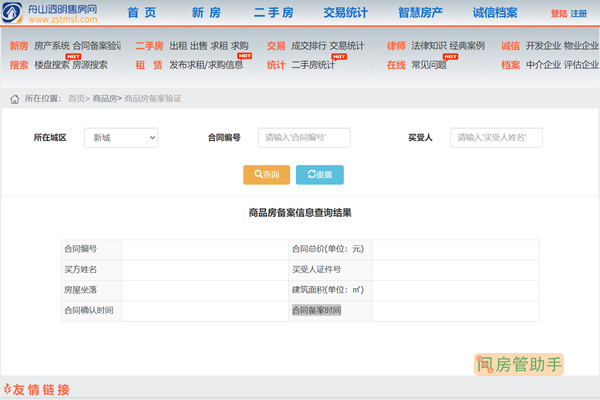Open the 房产系统 link
Viewport: 600px width, 400px height.
(52, 46)
